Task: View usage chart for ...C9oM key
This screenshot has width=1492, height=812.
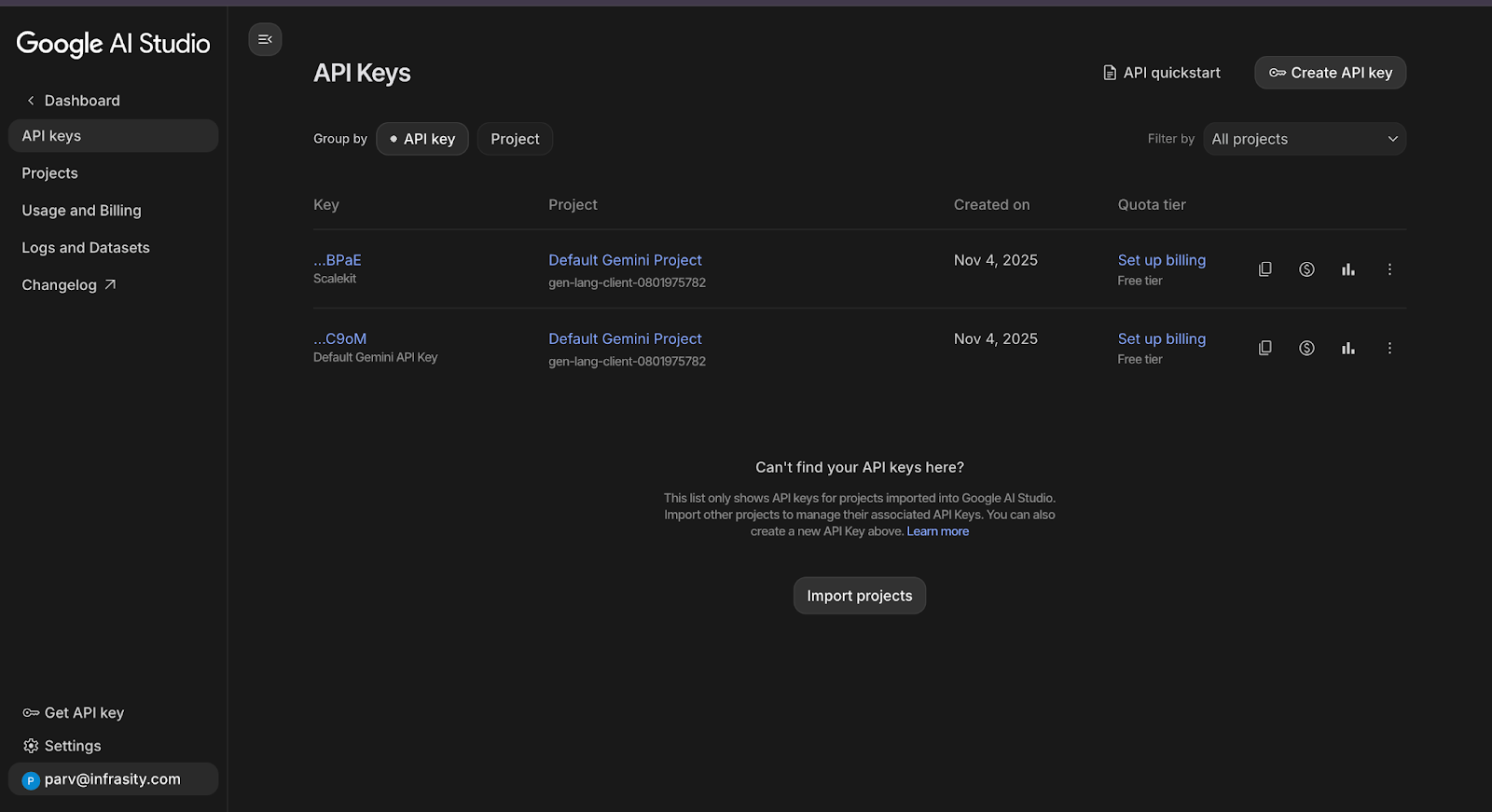Action: tap(1348, 348)
